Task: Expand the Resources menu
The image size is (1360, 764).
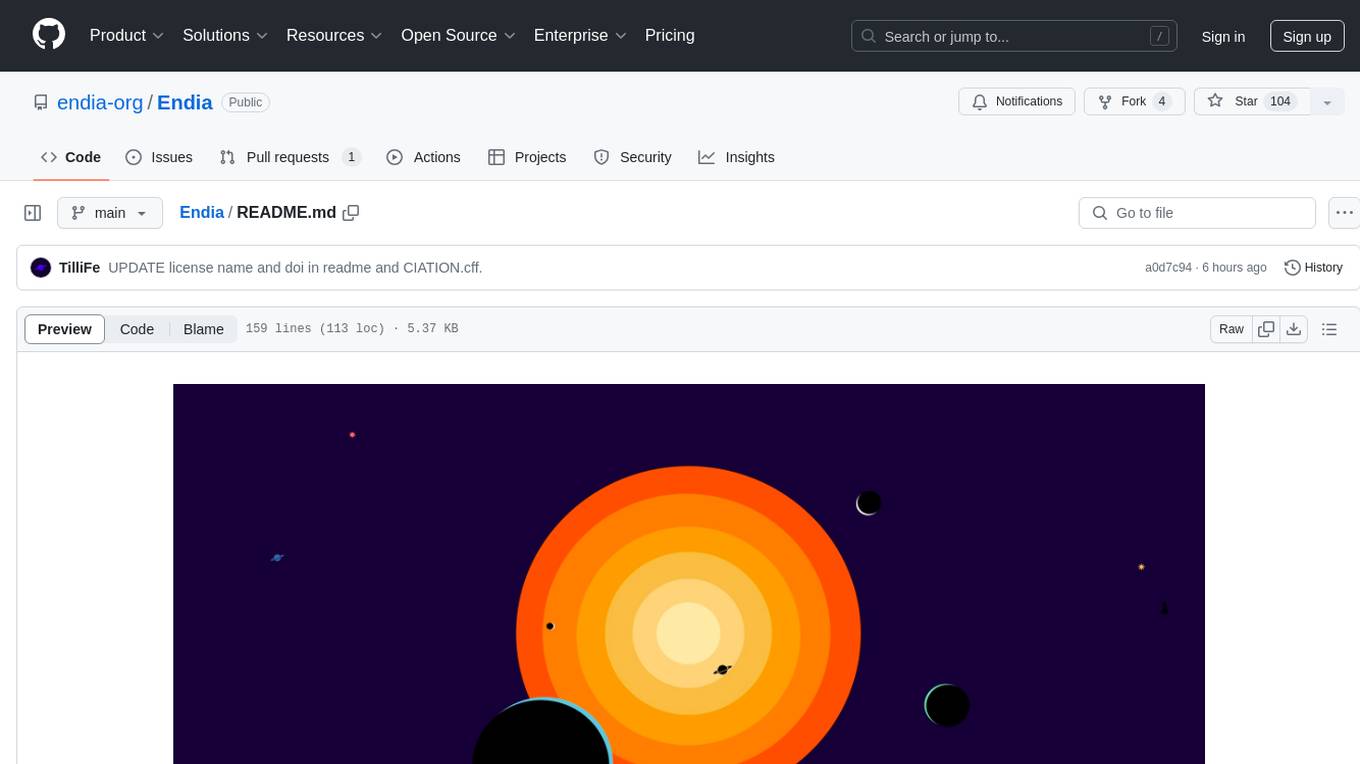Action: coord(335,35)
